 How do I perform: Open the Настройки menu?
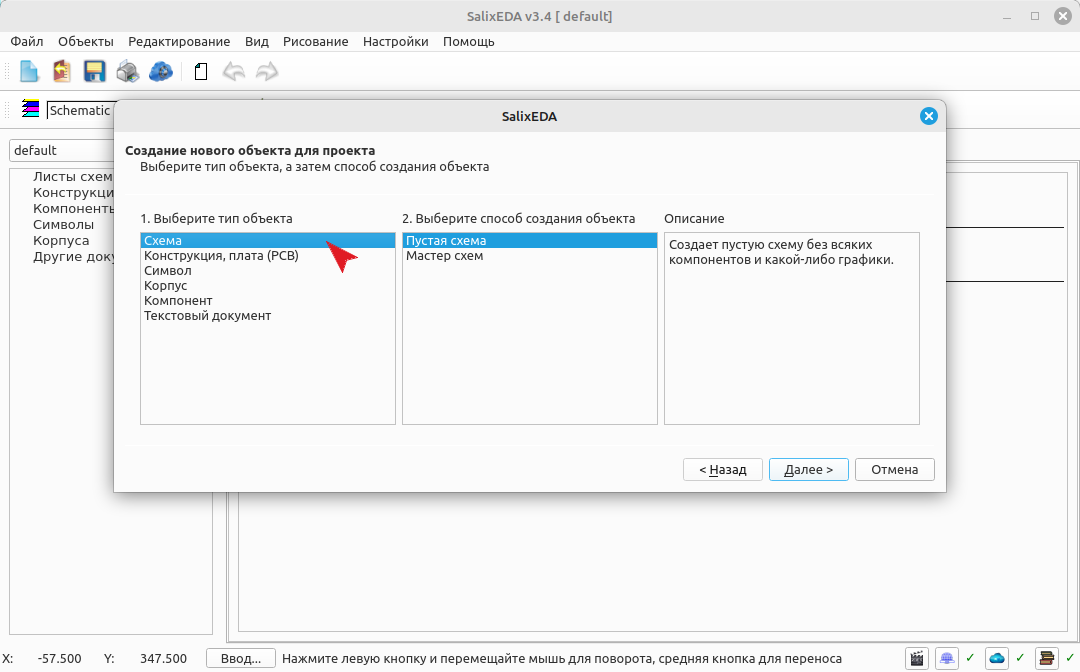395,41
